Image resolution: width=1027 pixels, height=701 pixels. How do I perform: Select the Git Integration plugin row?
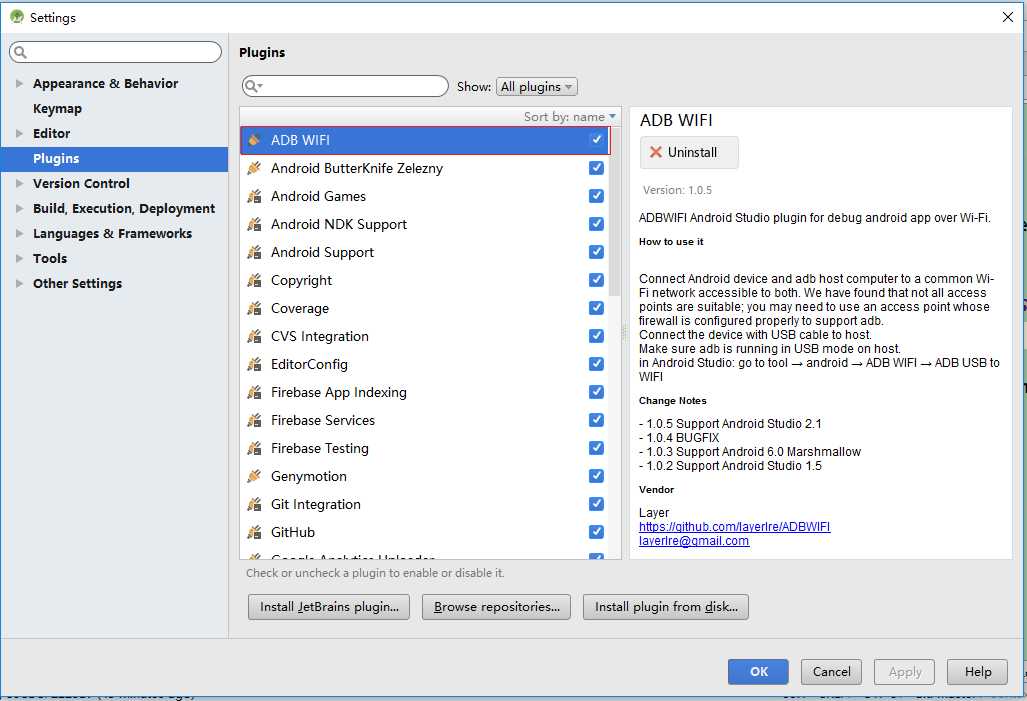pyautogui.click(x=426, y=504)
